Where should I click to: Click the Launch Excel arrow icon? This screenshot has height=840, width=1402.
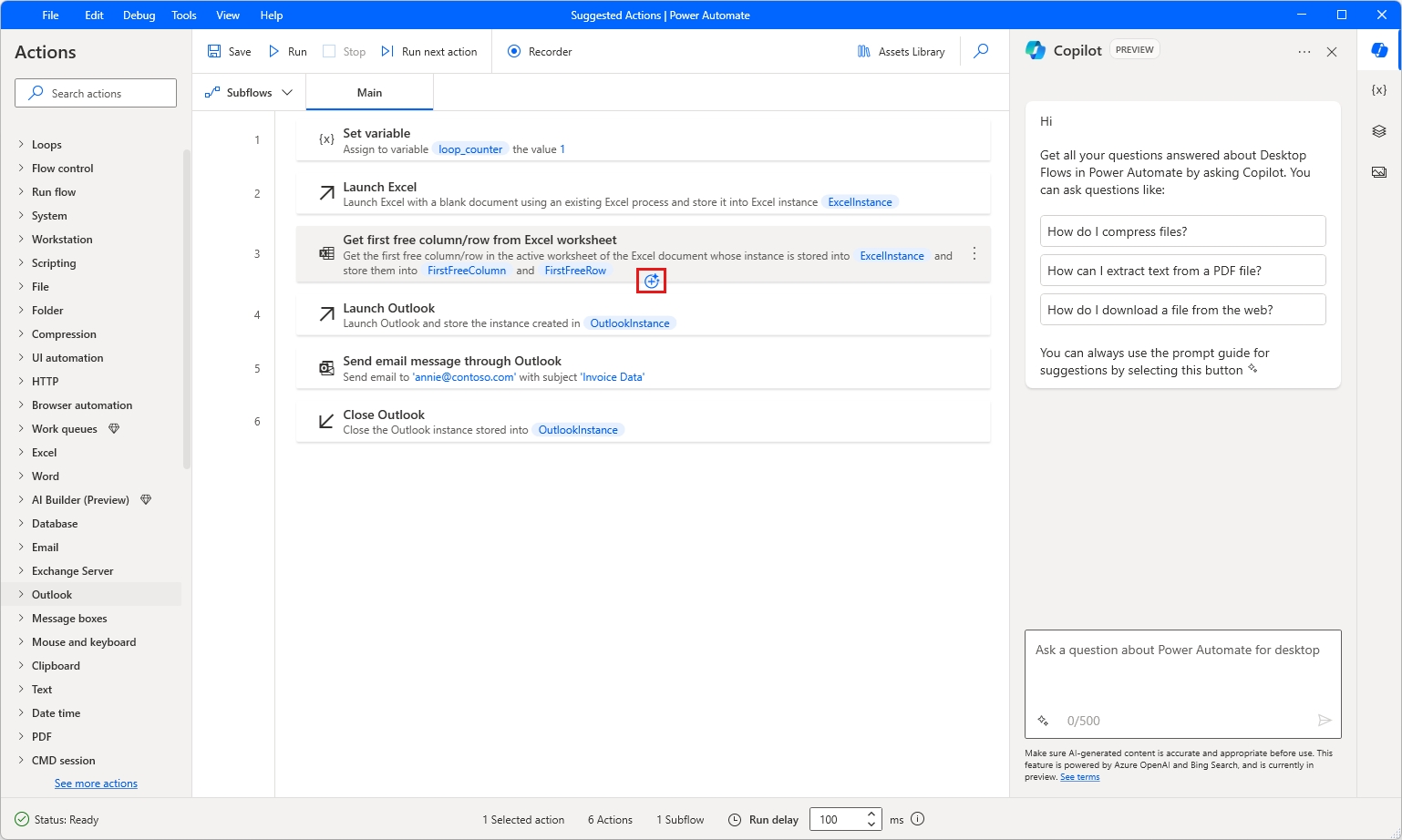click(326, 193)
